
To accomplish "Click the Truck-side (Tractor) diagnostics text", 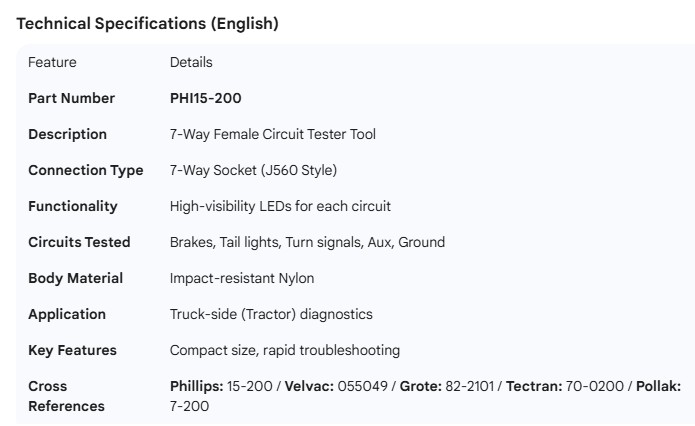I will [271, 314].
